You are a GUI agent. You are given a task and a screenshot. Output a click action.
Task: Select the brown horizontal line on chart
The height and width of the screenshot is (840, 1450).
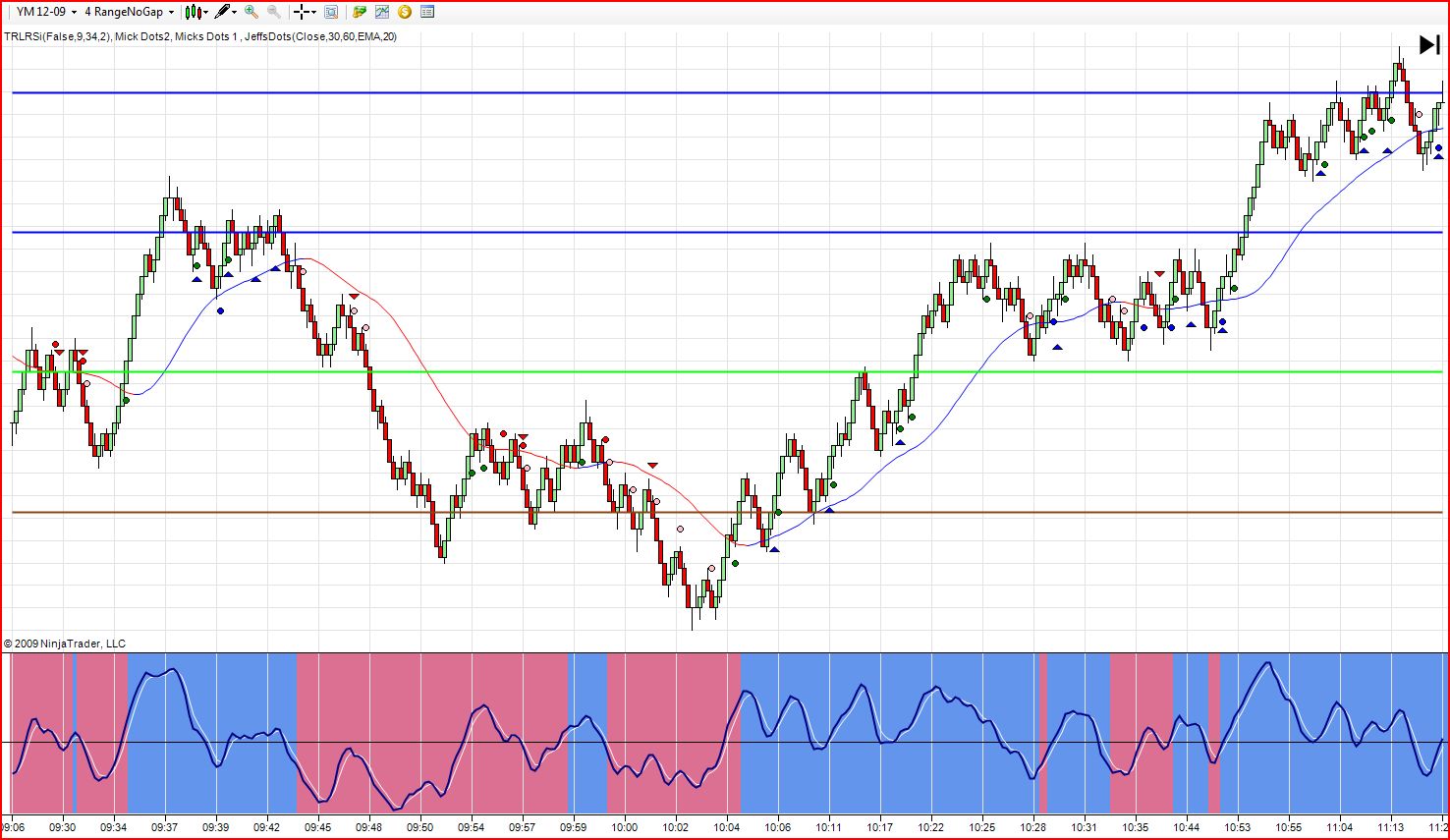727,513
